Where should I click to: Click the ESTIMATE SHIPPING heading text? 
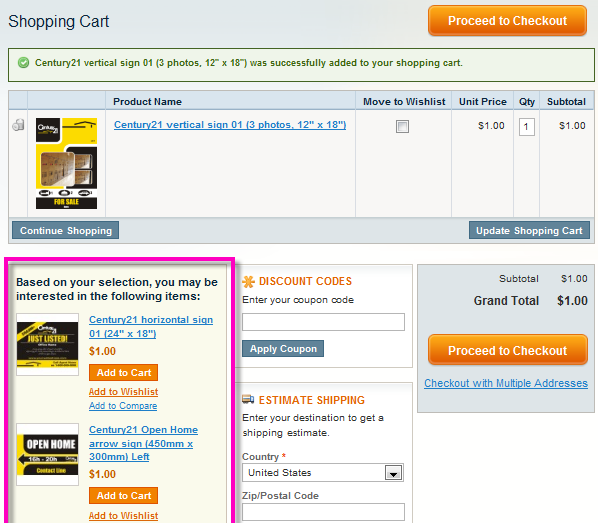312,400
